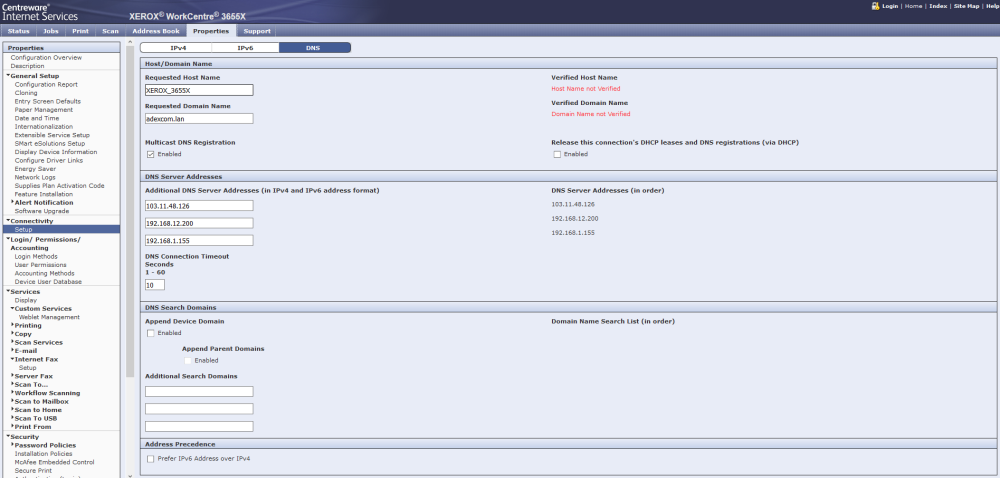Open Configuration Overview in sidebar
The height and width of the screenshot is (478, 1000).
click(x=46, y=57)
